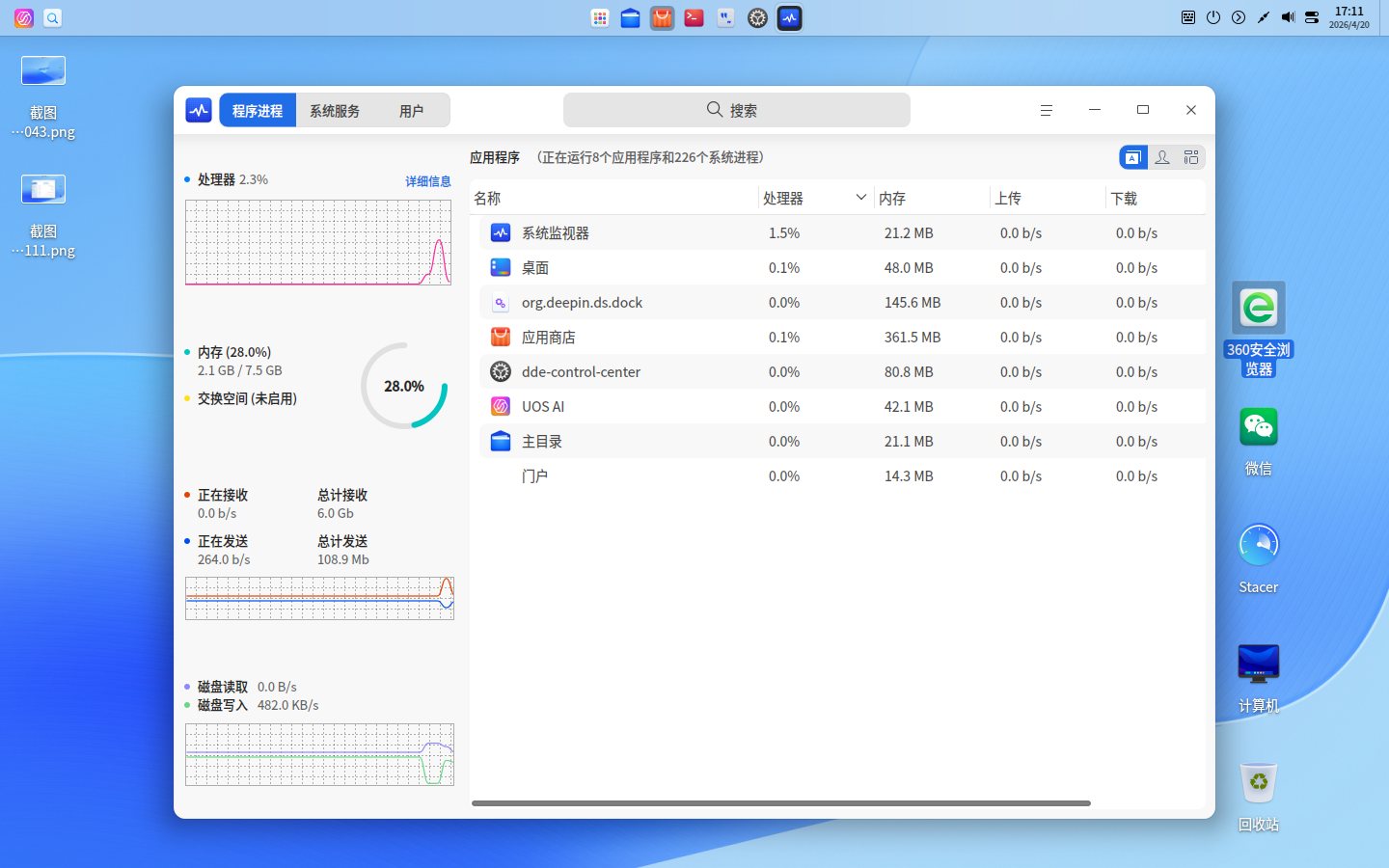Toggle sound from the volume tray icon
Image resolution: width=1389 pixels, height=868 pixels.
pyautogui.click(x=1287, y=16)
